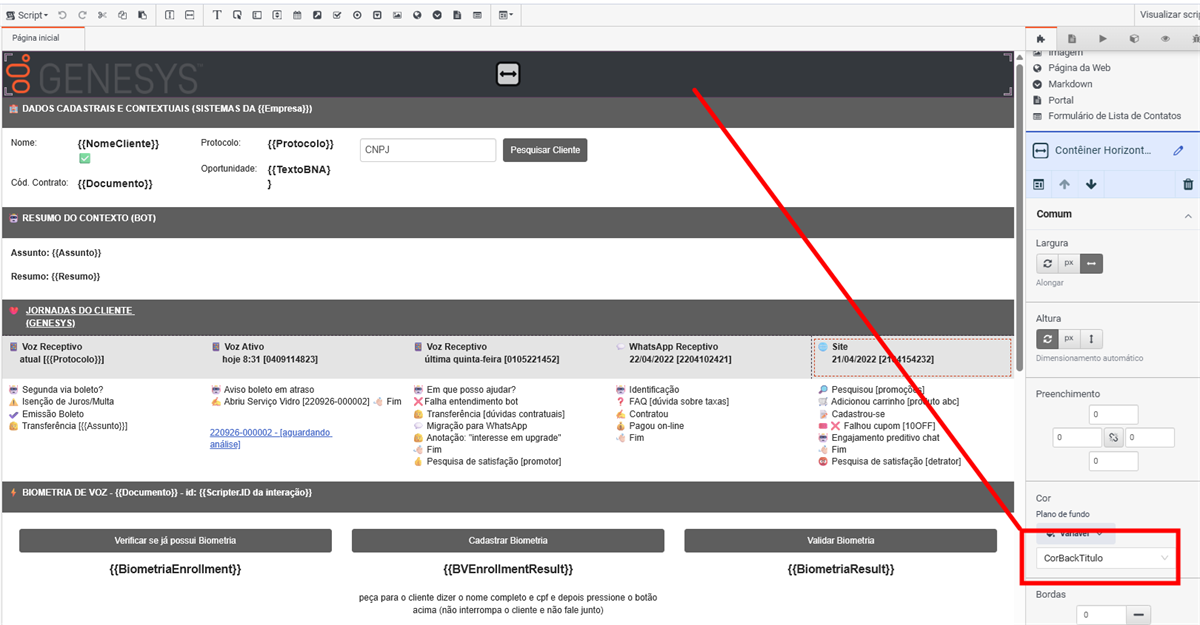Click the redo arrow icon
Viewport: 1200px width, 625px height.
[x=82, y=15]
